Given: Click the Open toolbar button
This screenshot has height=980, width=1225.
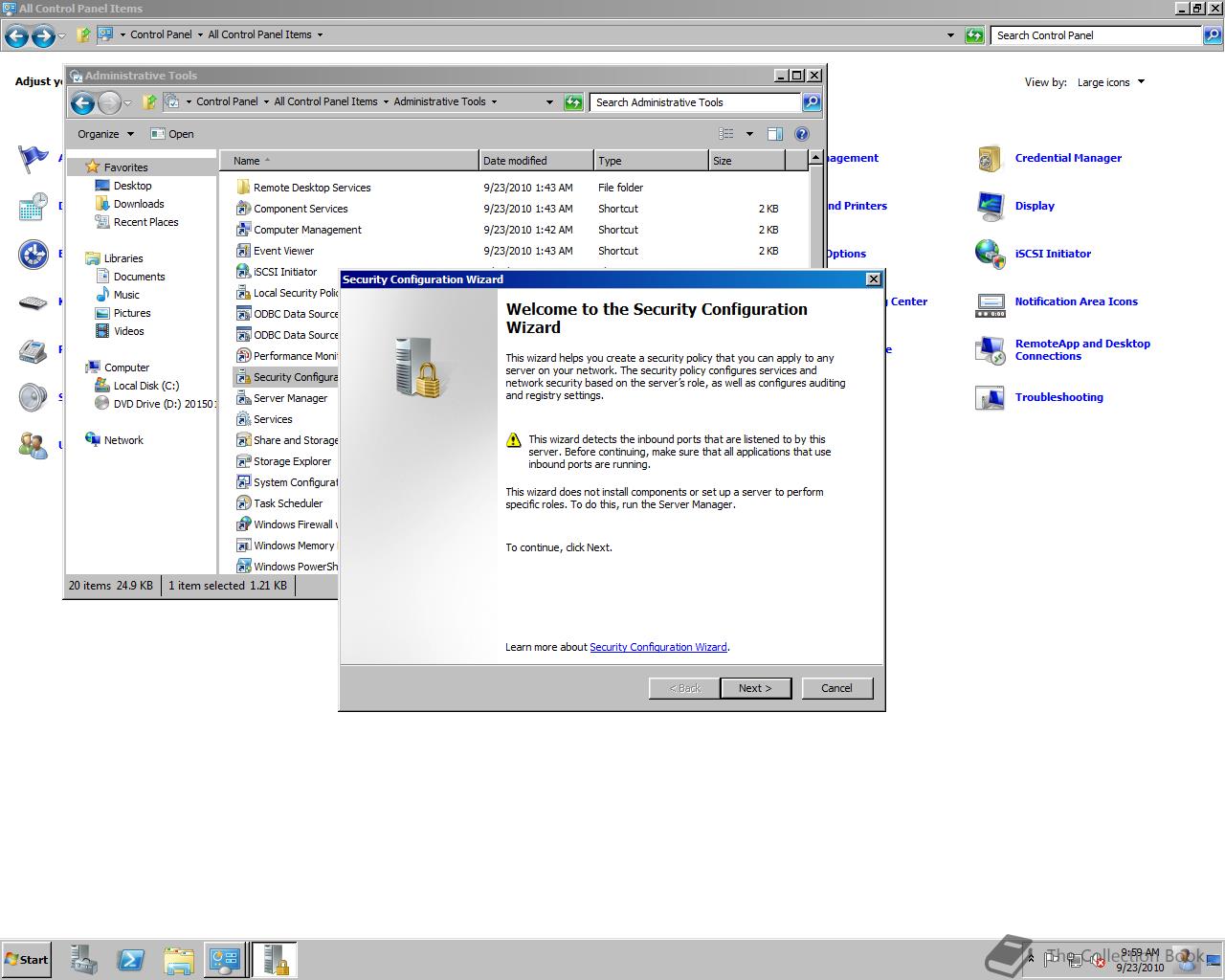Looking at the screenshot, I should pos(172,134).
